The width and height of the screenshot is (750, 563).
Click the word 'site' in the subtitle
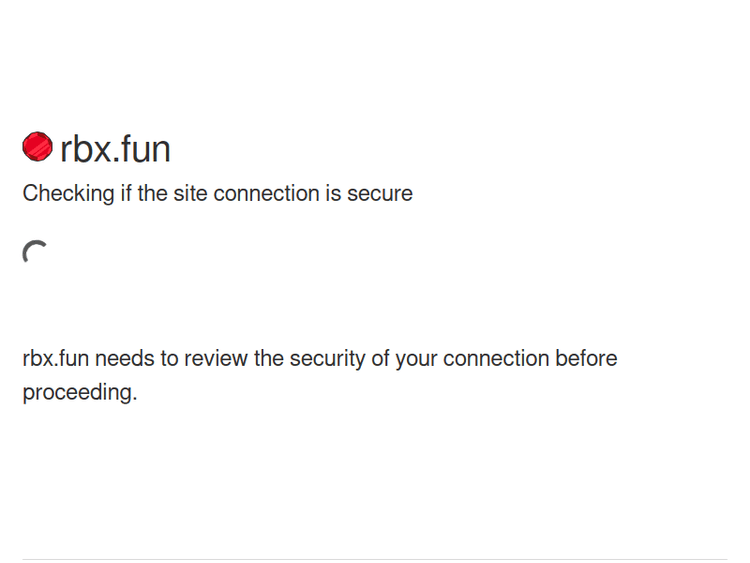click(190, 193)
